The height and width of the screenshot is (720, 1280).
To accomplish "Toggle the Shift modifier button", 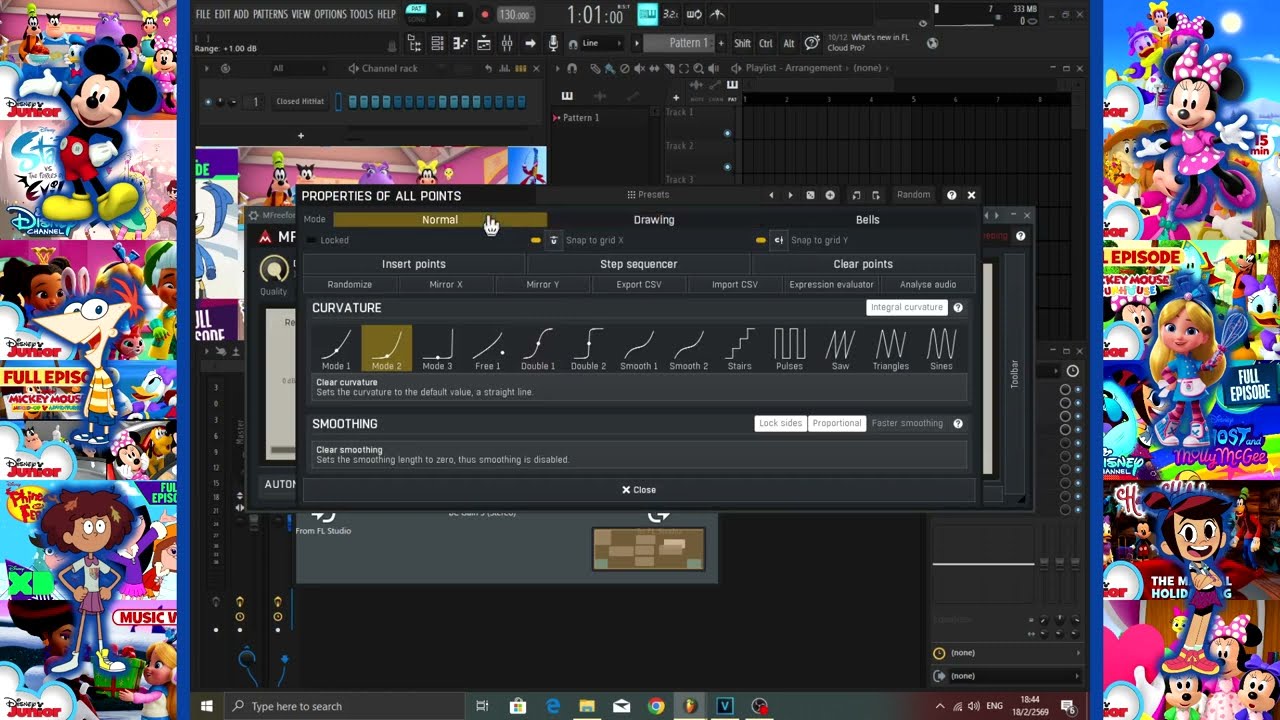I will pyautogui.click(x=742, y=43).
